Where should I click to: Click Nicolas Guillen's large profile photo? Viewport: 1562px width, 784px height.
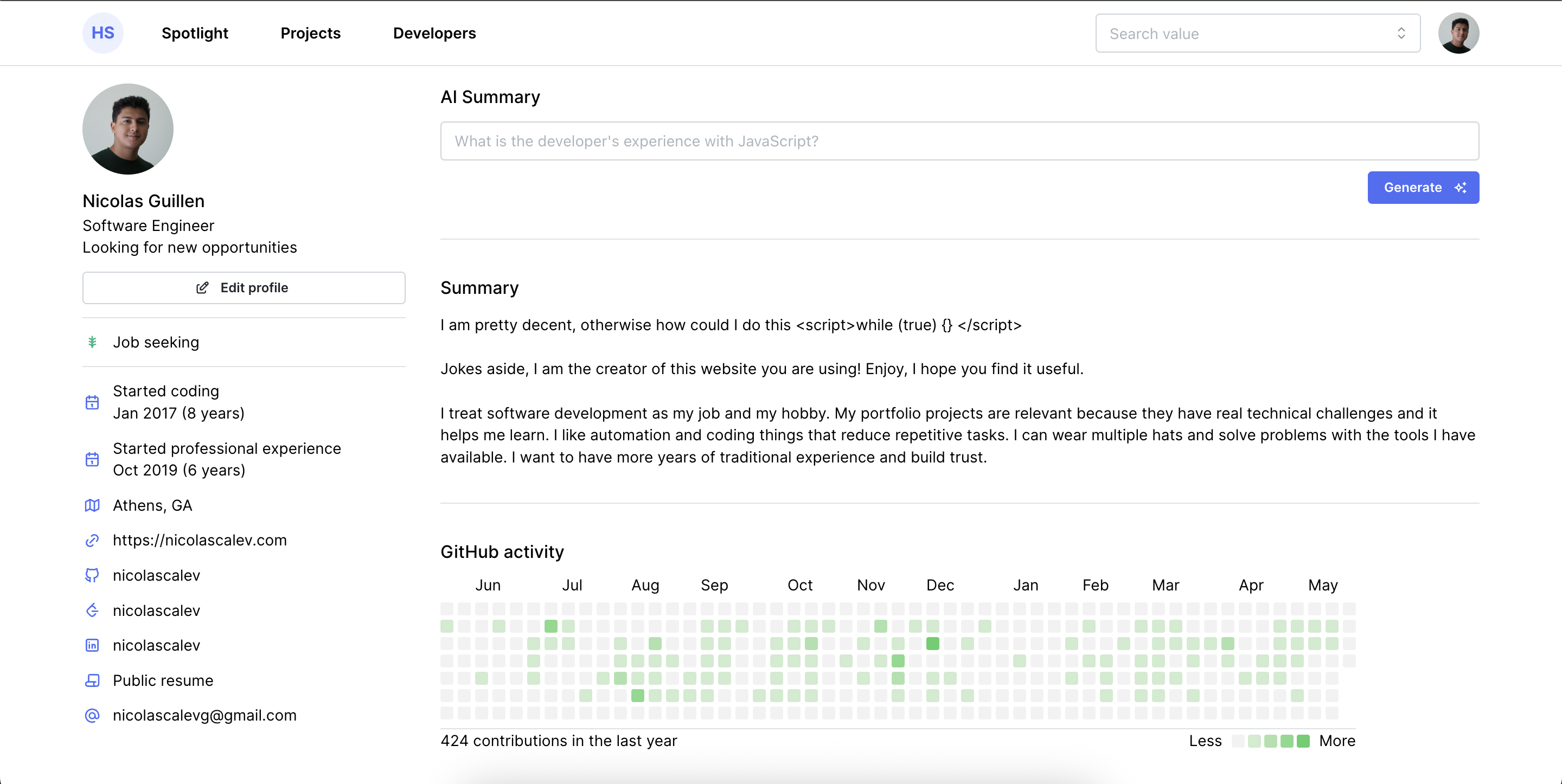[128, 128]
